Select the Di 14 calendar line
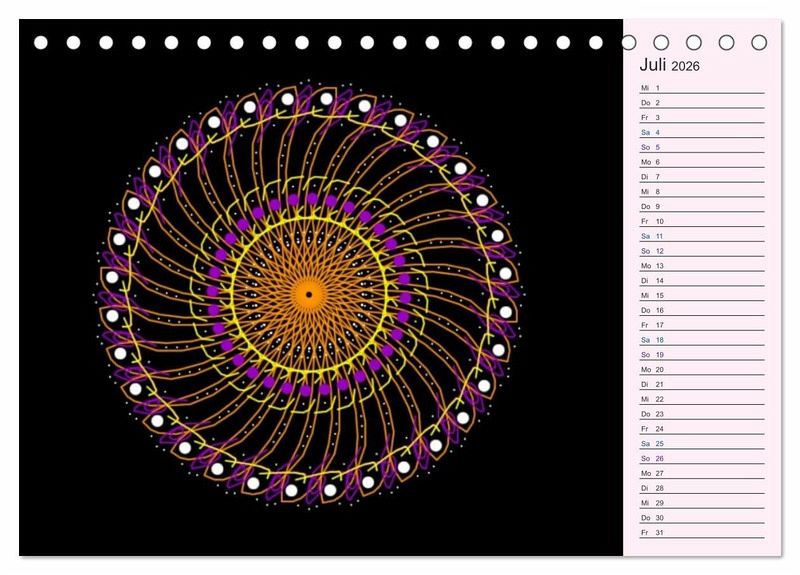Screen dimensions: 800x575 (x=702, y=281)
